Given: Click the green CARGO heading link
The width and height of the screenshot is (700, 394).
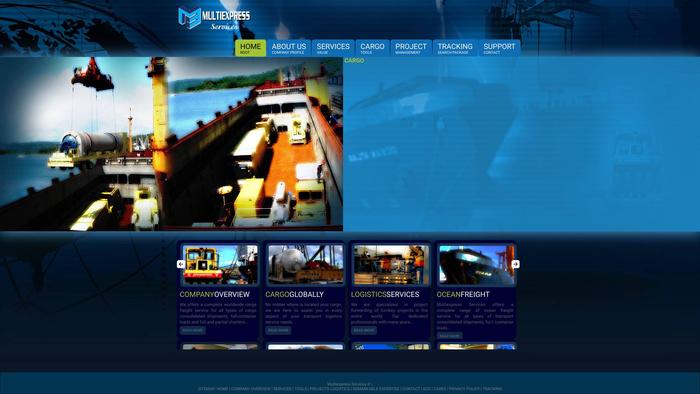Looking at the screenshot, I should point(354,60).
